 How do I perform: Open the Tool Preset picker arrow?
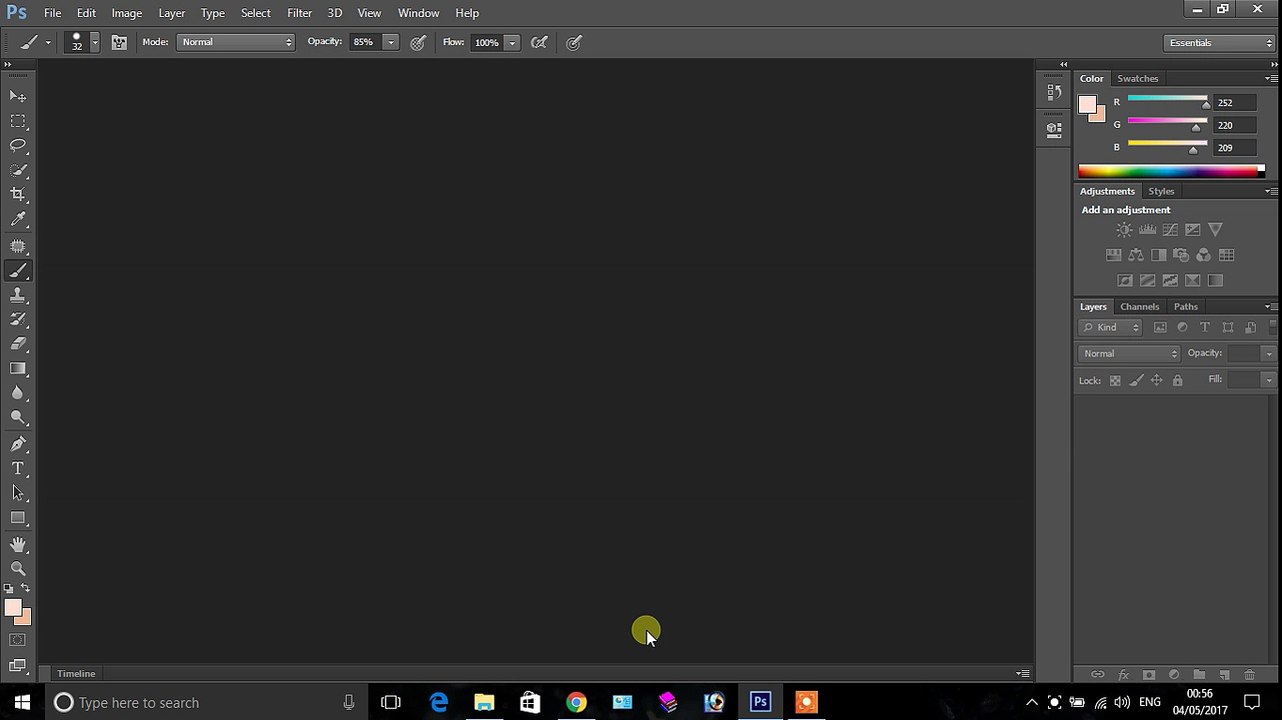point(47,42)
